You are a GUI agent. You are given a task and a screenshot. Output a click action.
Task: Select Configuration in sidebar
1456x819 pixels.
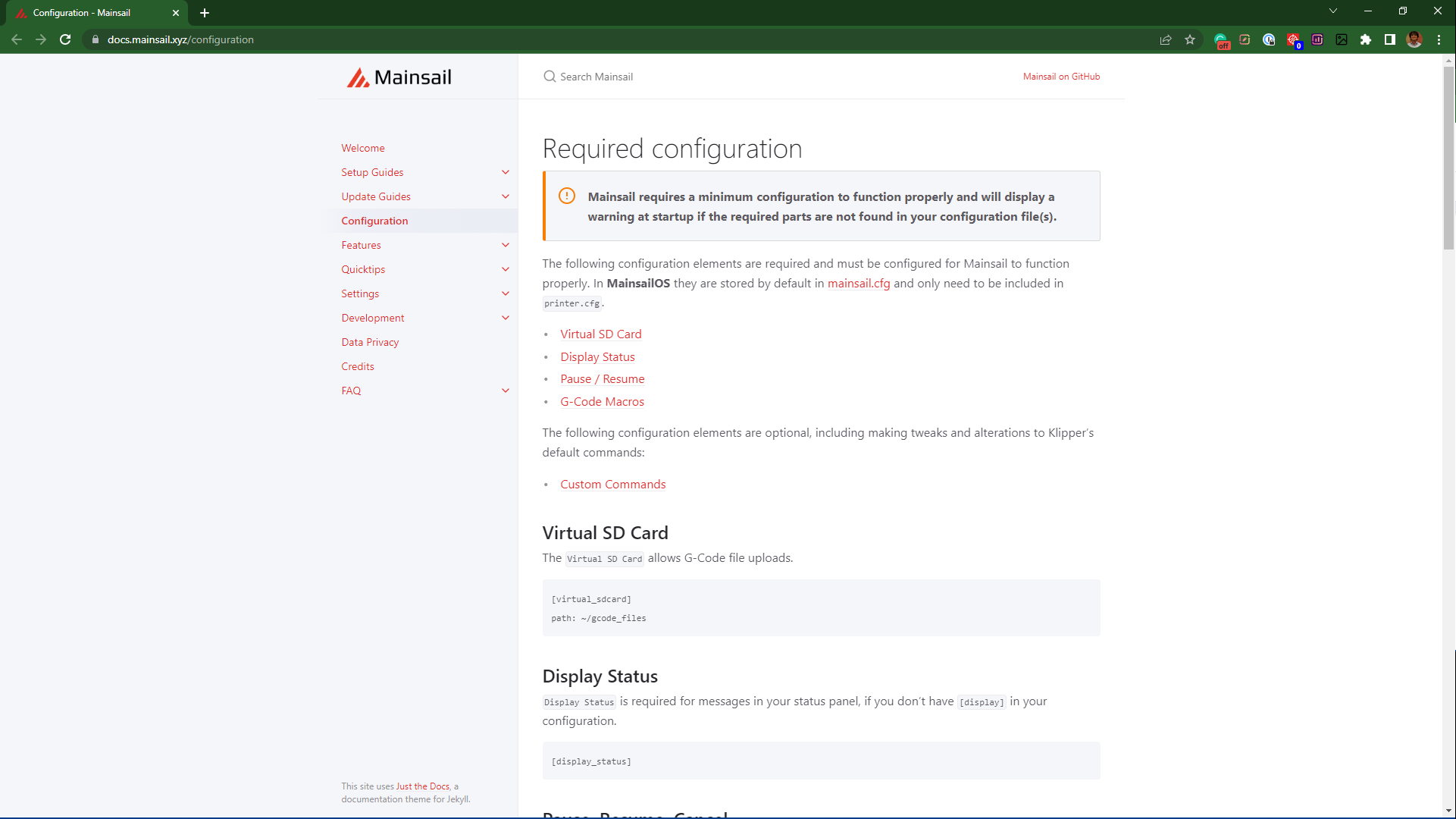(374, 221)
